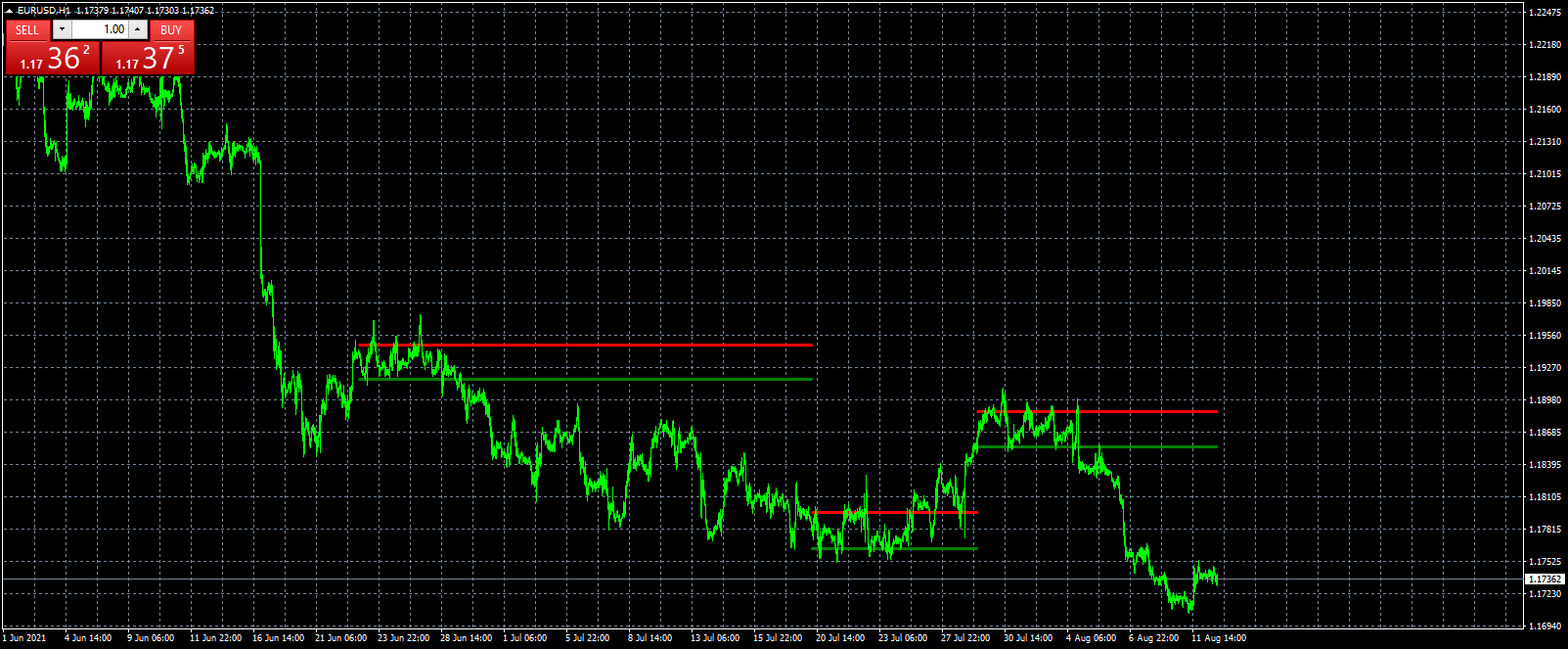Click the 1.16940 price axis label
This screenshot has height=649, width=1568.
point(1545,626)
